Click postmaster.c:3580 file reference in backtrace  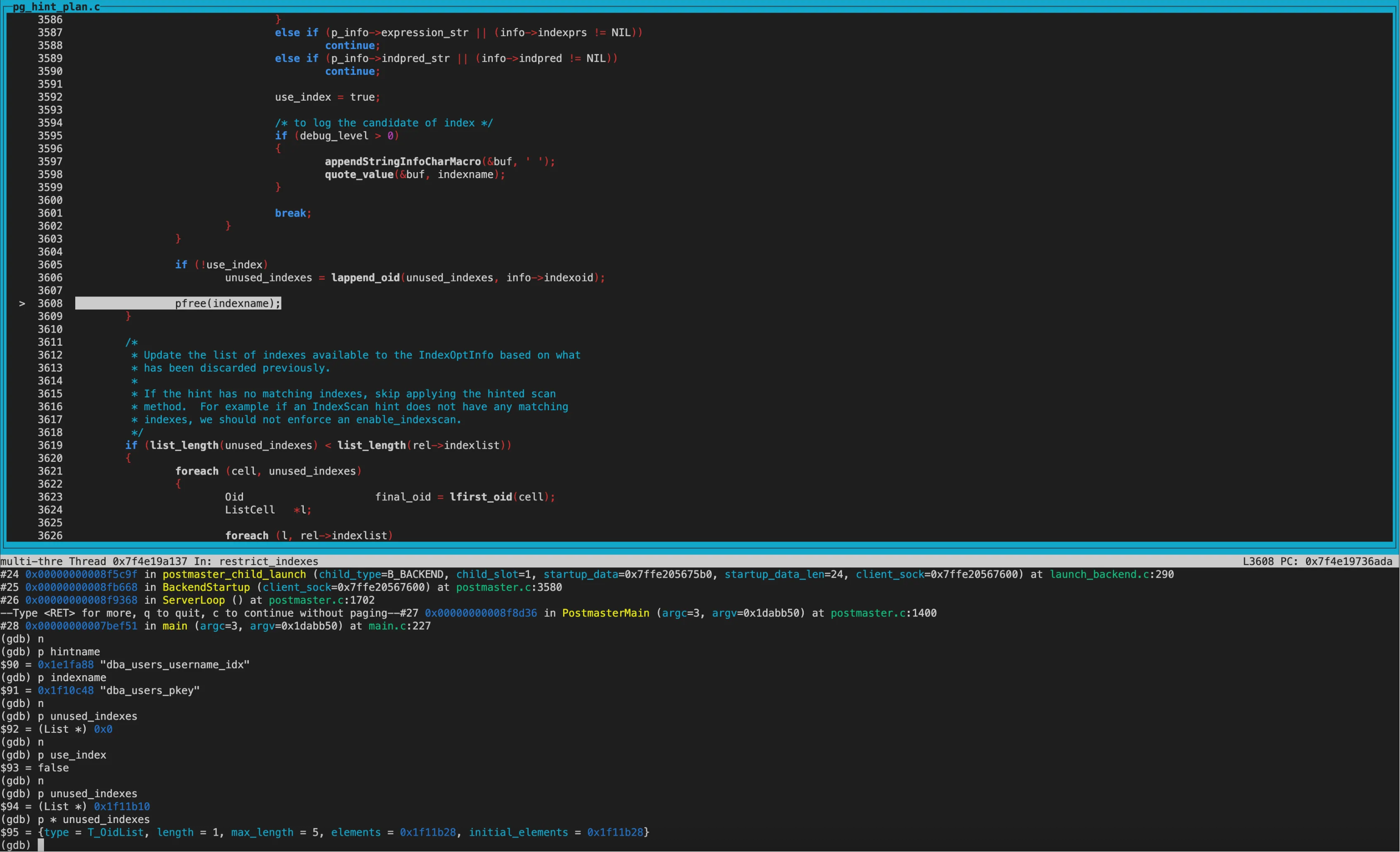tap(509, 587)
